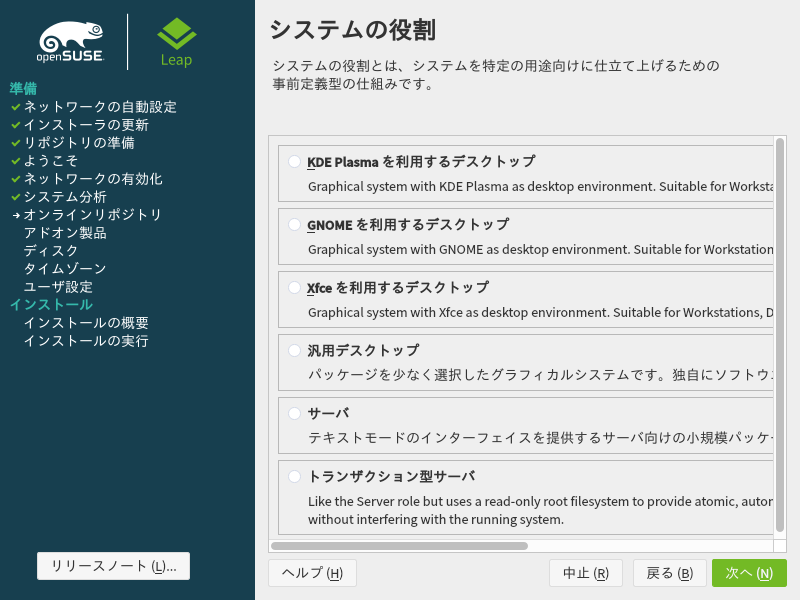Click the 'Like the Server role' description
This screenshot has height=600, width=800.
click(540, 510)
